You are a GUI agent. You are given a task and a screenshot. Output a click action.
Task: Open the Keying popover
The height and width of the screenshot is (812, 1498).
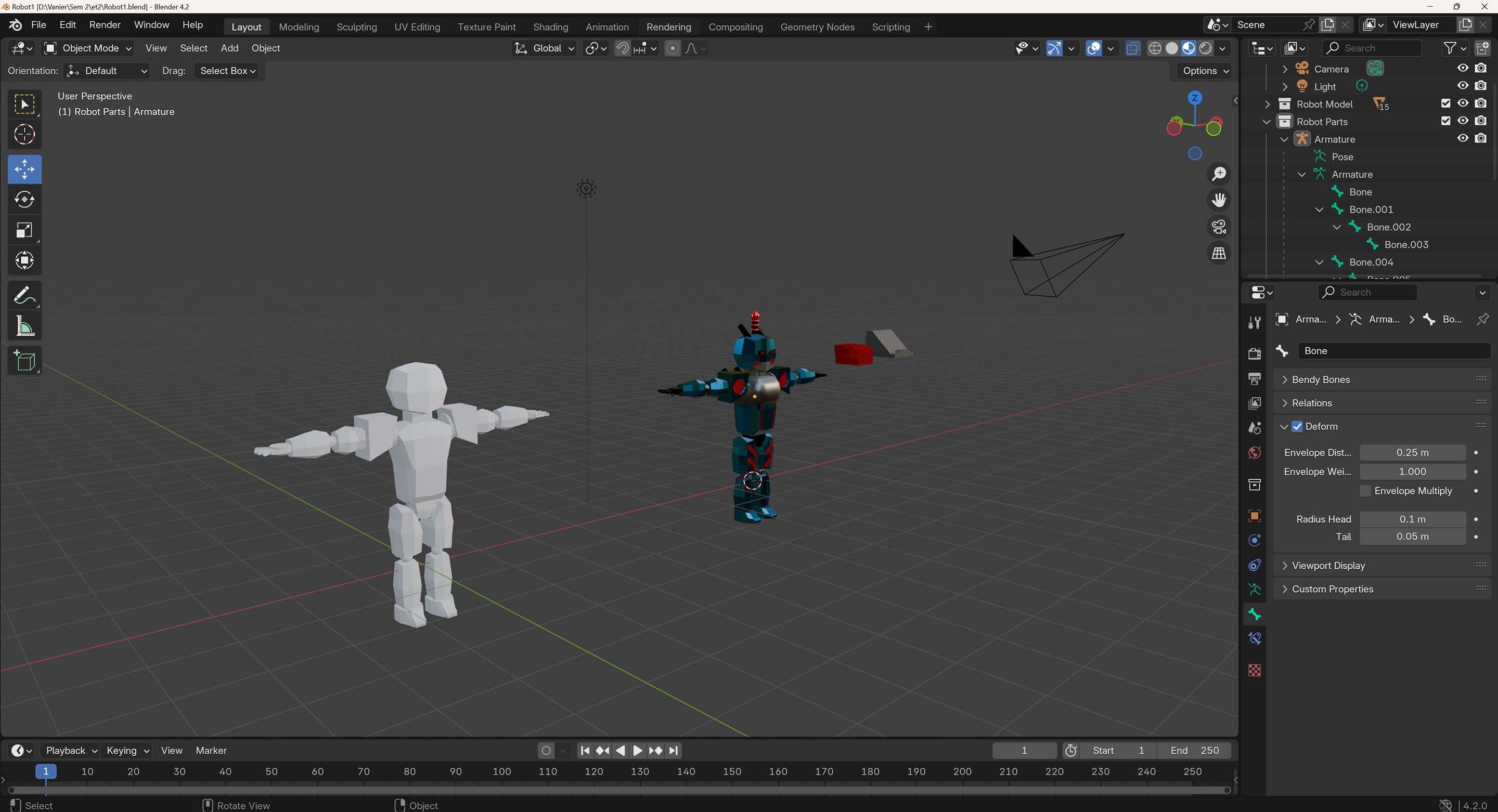point(127,751)
